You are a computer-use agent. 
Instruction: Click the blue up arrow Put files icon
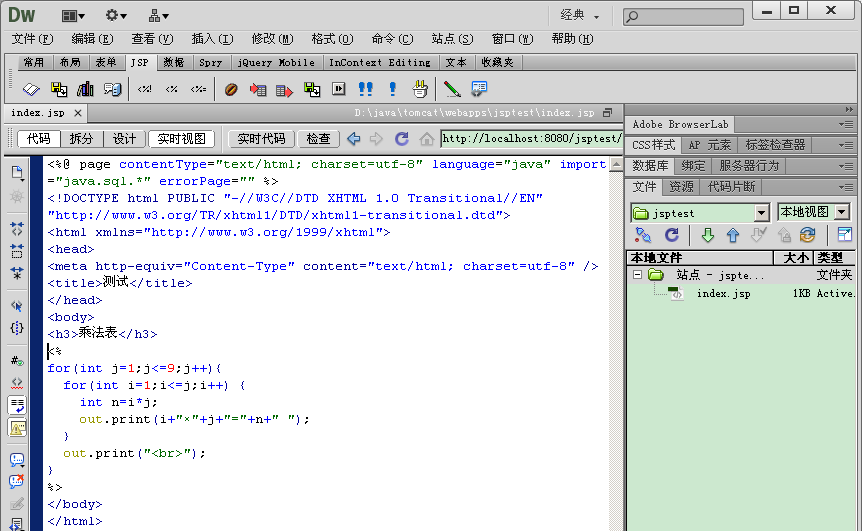point(732,235)
